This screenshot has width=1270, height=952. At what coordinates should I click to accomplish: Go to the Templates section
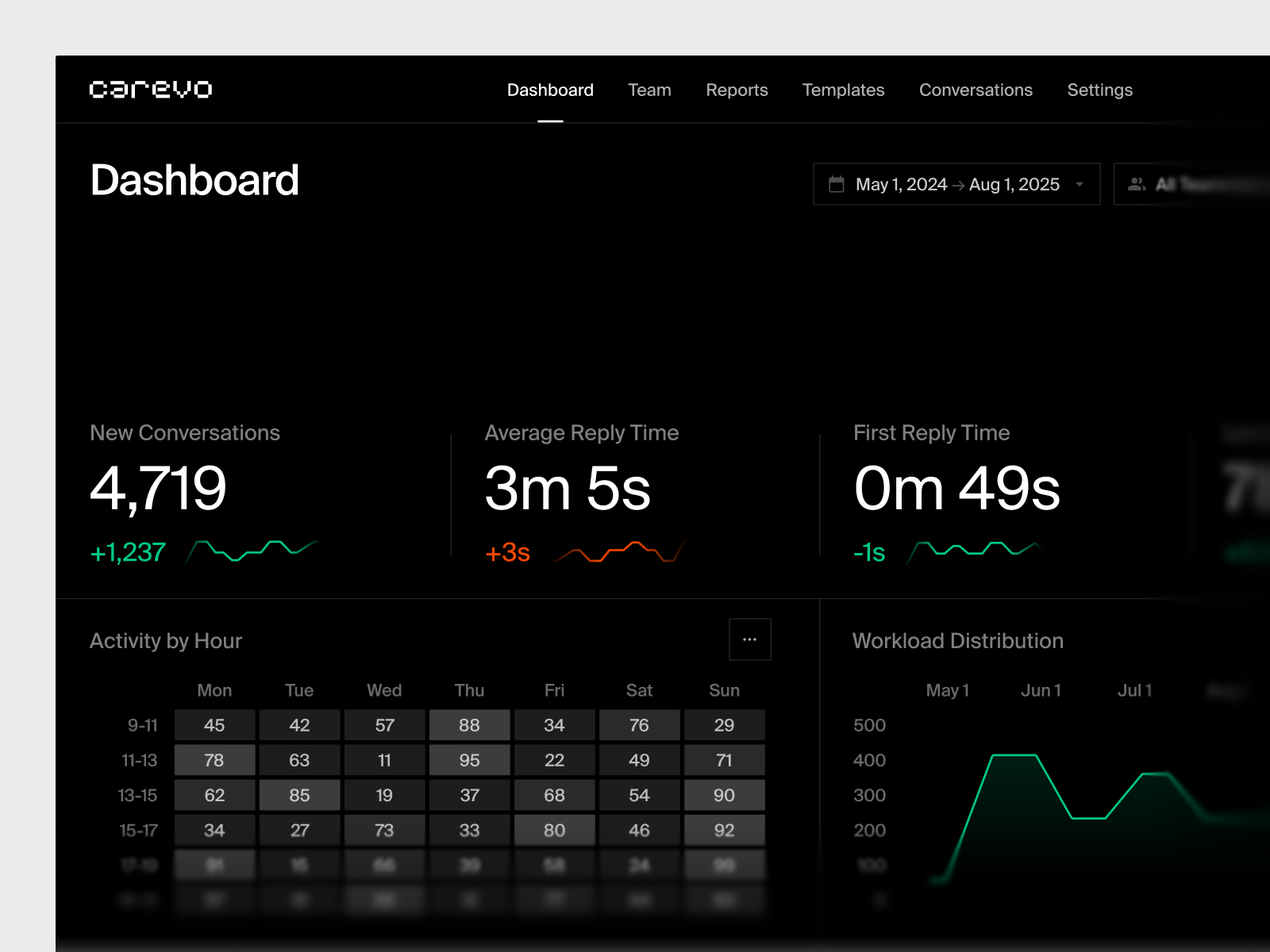point(843,90)
